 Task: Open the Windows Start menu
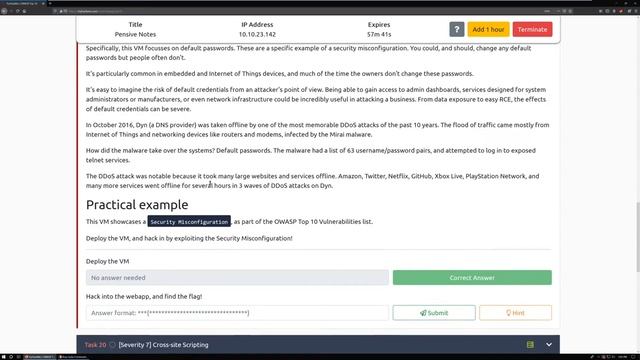(x=3, y=357)
